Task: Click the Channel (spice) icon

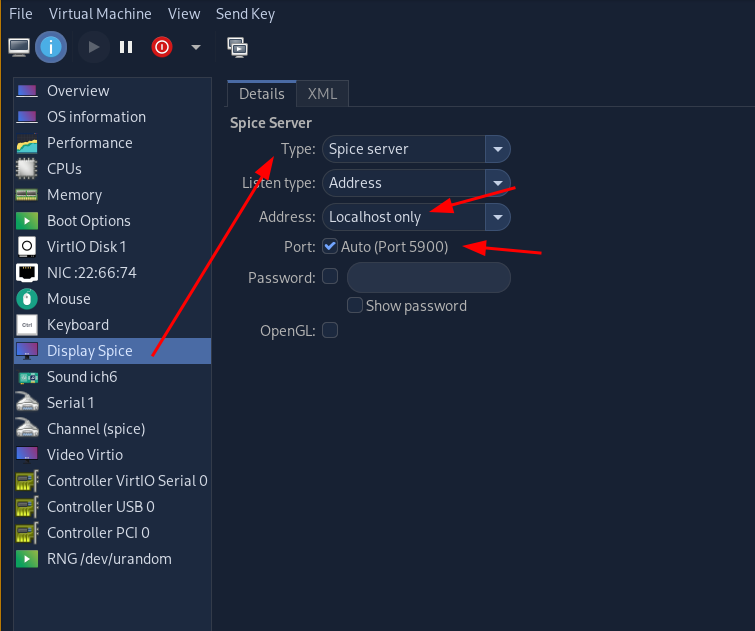Action: (27, 428)
